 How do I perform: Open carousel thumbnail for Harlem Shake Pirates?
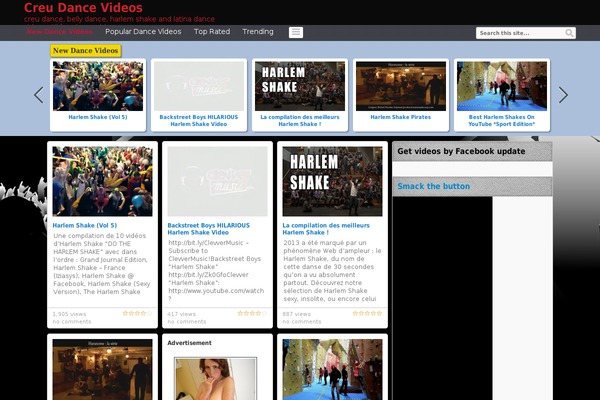[x=401, y=86]
